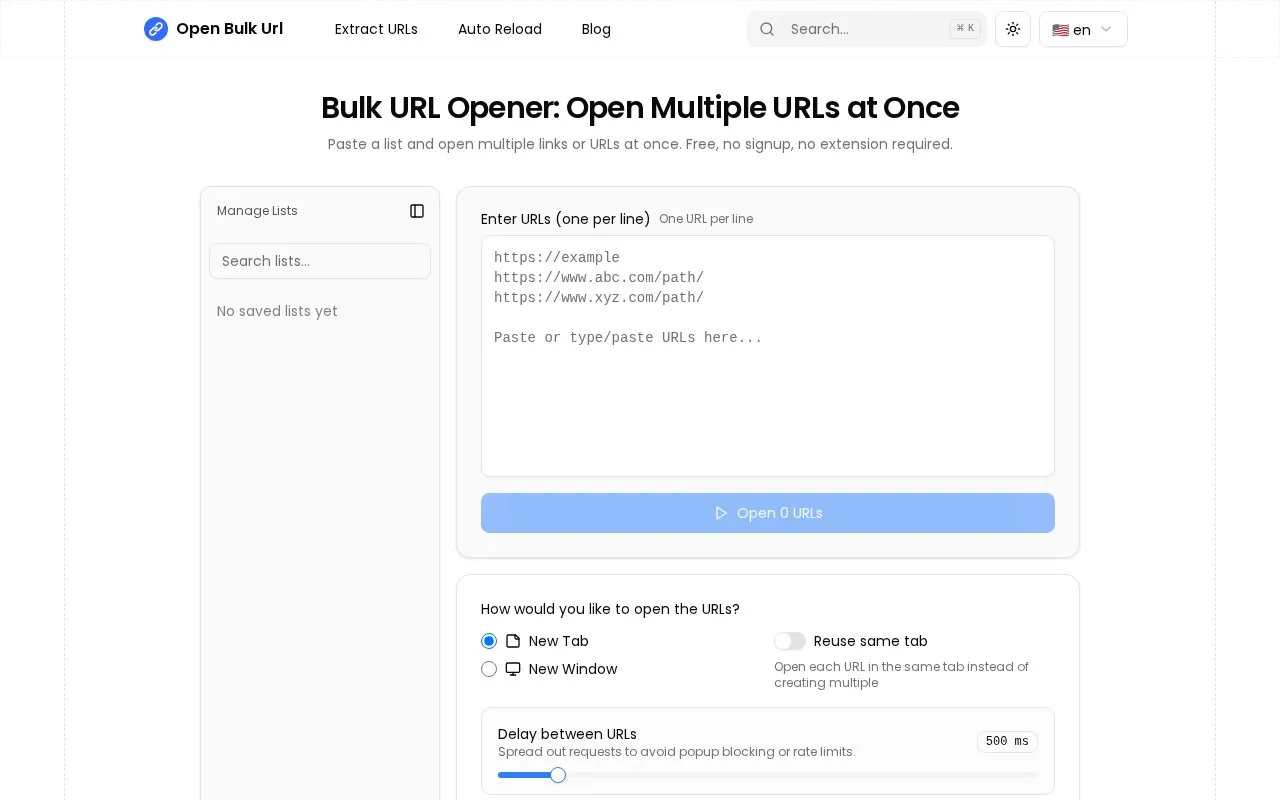Viewport: 1280px width, 800px height.
Task: Open the en language dropdown
Action: click(1083, 29)
